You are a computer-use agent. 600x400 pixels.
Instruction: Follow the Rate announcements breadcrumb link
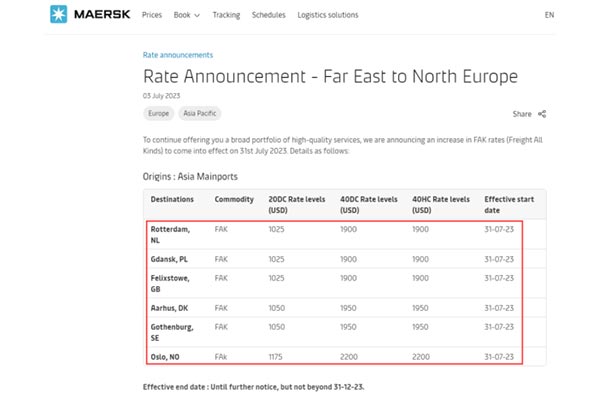pyautogui.click(x=178, y=55)
